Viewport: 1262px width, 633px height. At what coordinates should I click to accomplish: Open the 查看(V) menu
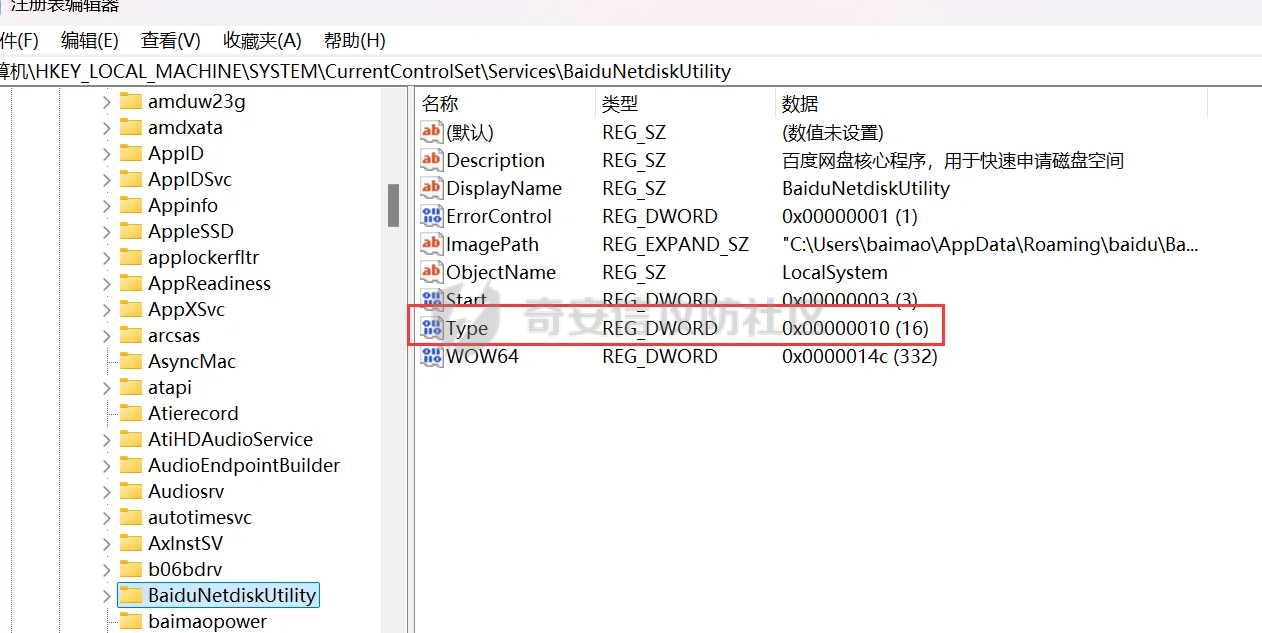pos(171,40)
